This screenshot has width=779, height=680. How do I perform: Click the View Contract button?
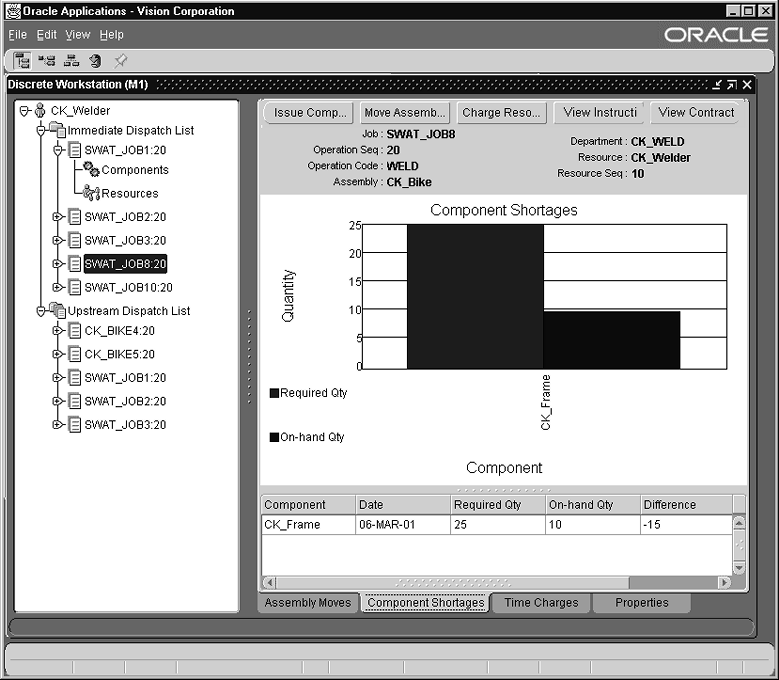coord(696,113)
